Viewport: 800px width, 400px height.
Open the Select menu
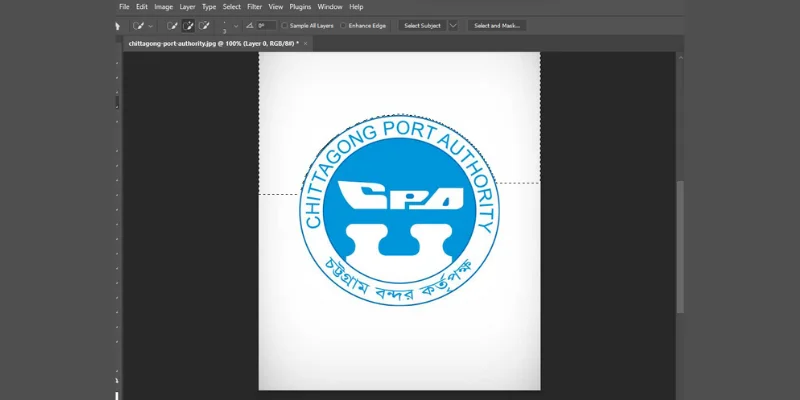232,7
